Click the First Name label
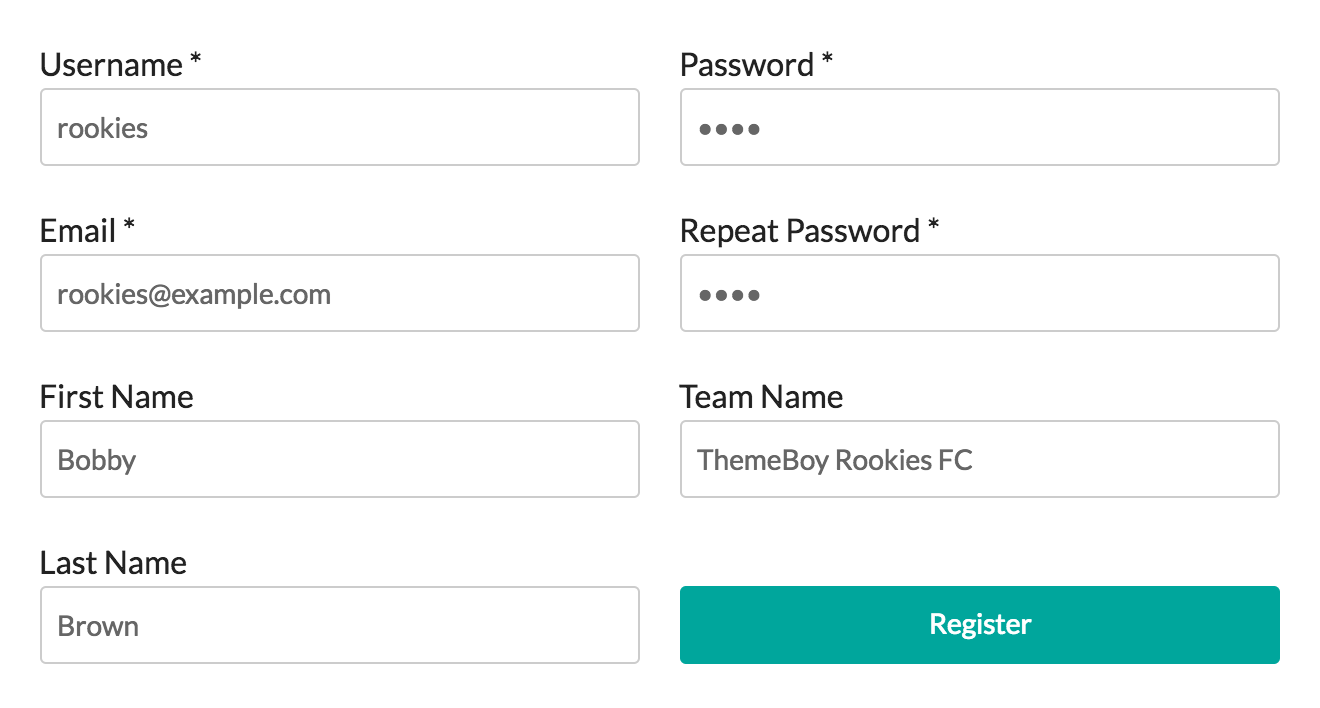Screen dimensions: 1320x708 pyautogui.click(x=116, y=397)
